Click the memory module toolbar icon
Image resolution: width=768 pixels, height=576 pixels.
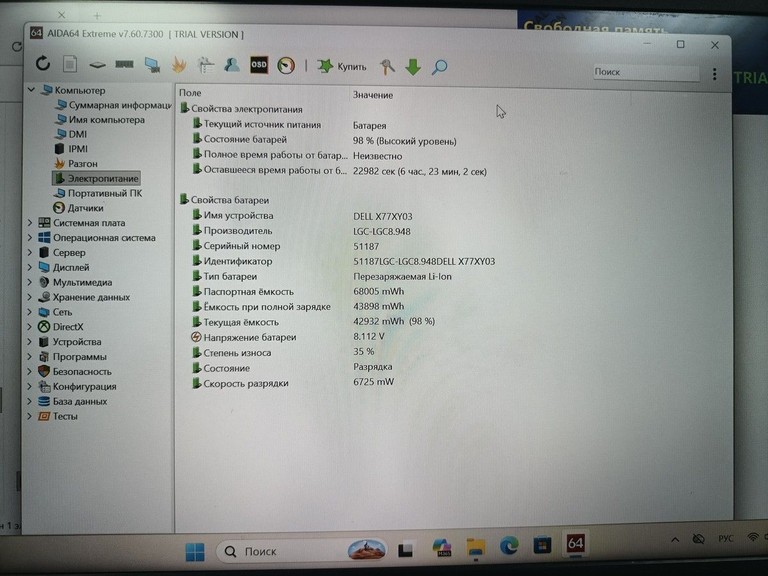[124, 64]
